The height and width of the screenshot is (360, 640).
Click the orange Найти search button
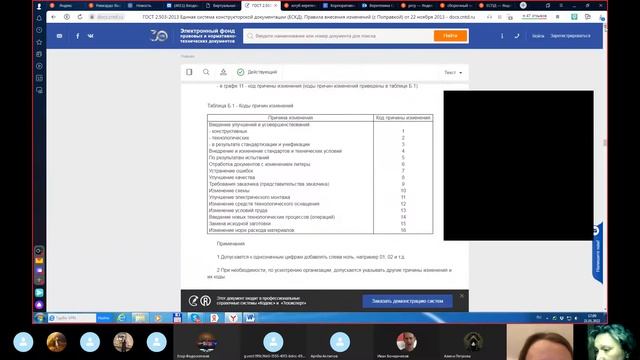(450, 36)
